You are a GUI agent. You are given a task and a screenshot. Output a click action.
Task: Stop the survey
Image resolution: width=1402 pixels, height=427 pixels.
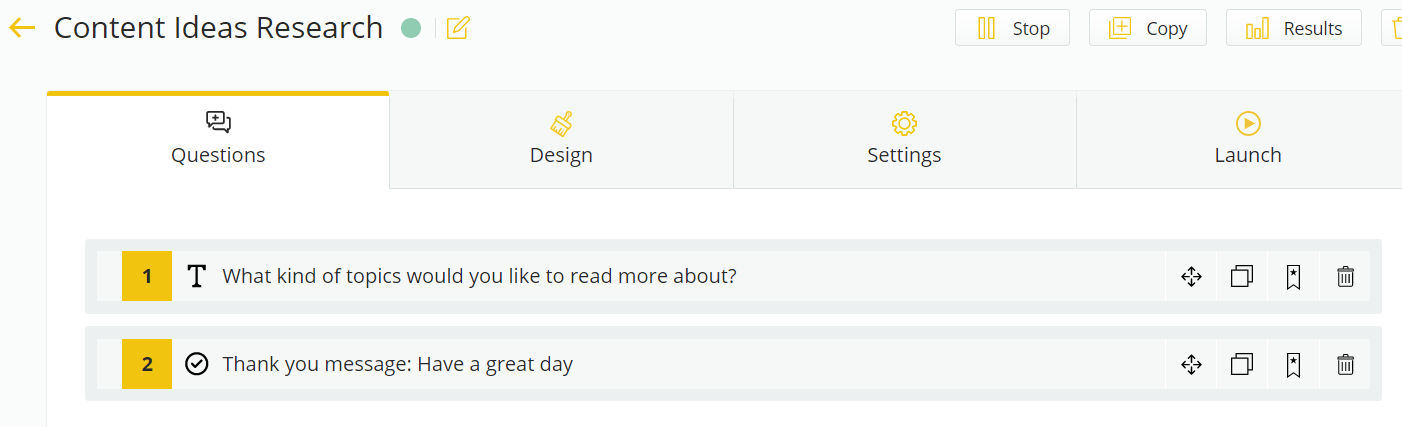click(x=1012, y=28)
